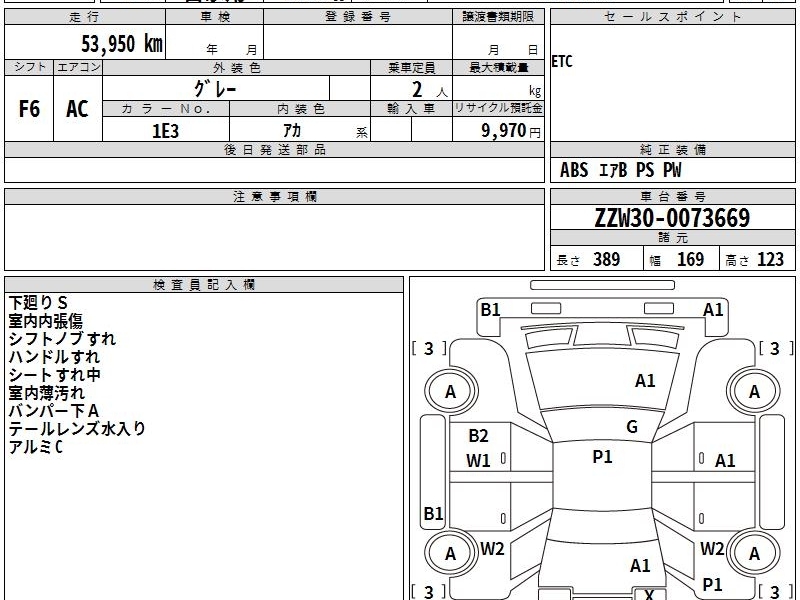Click the mileage value 53,950 km
Image resolution: width=800 pixels, height=600 pixels.
point(121,43)
